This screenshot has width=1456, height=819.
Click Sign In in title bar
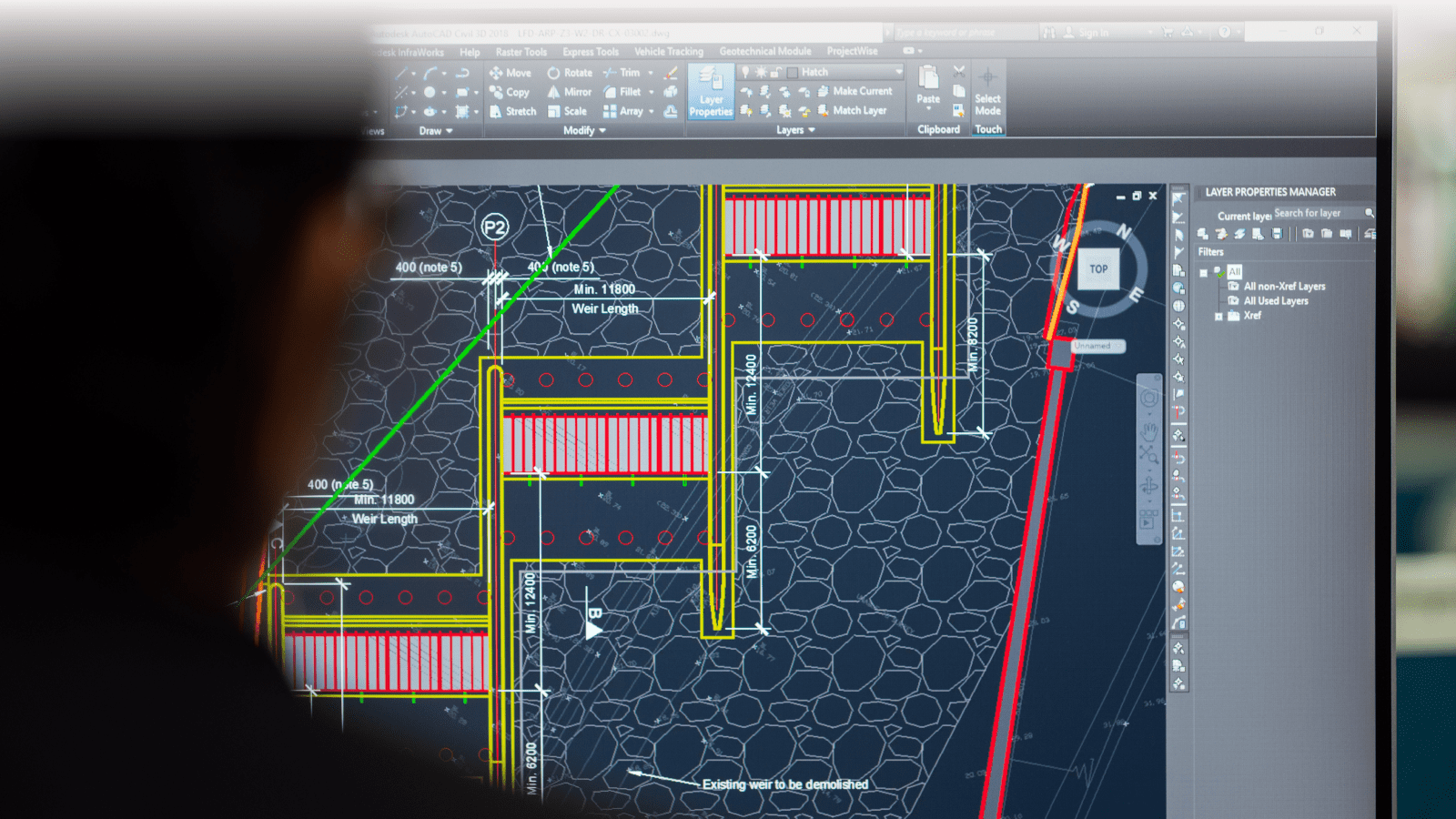click(x=1087, y=33)
